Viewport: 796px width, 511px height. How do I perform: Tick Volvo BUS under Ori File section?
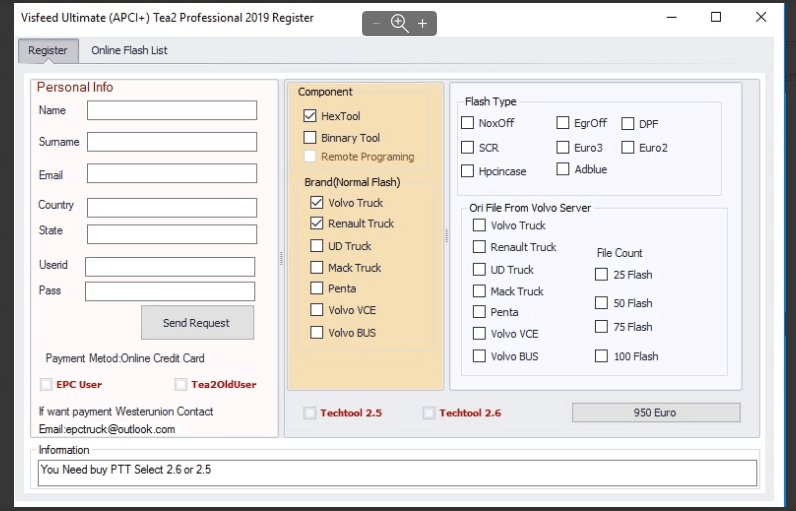coord(480,356)
